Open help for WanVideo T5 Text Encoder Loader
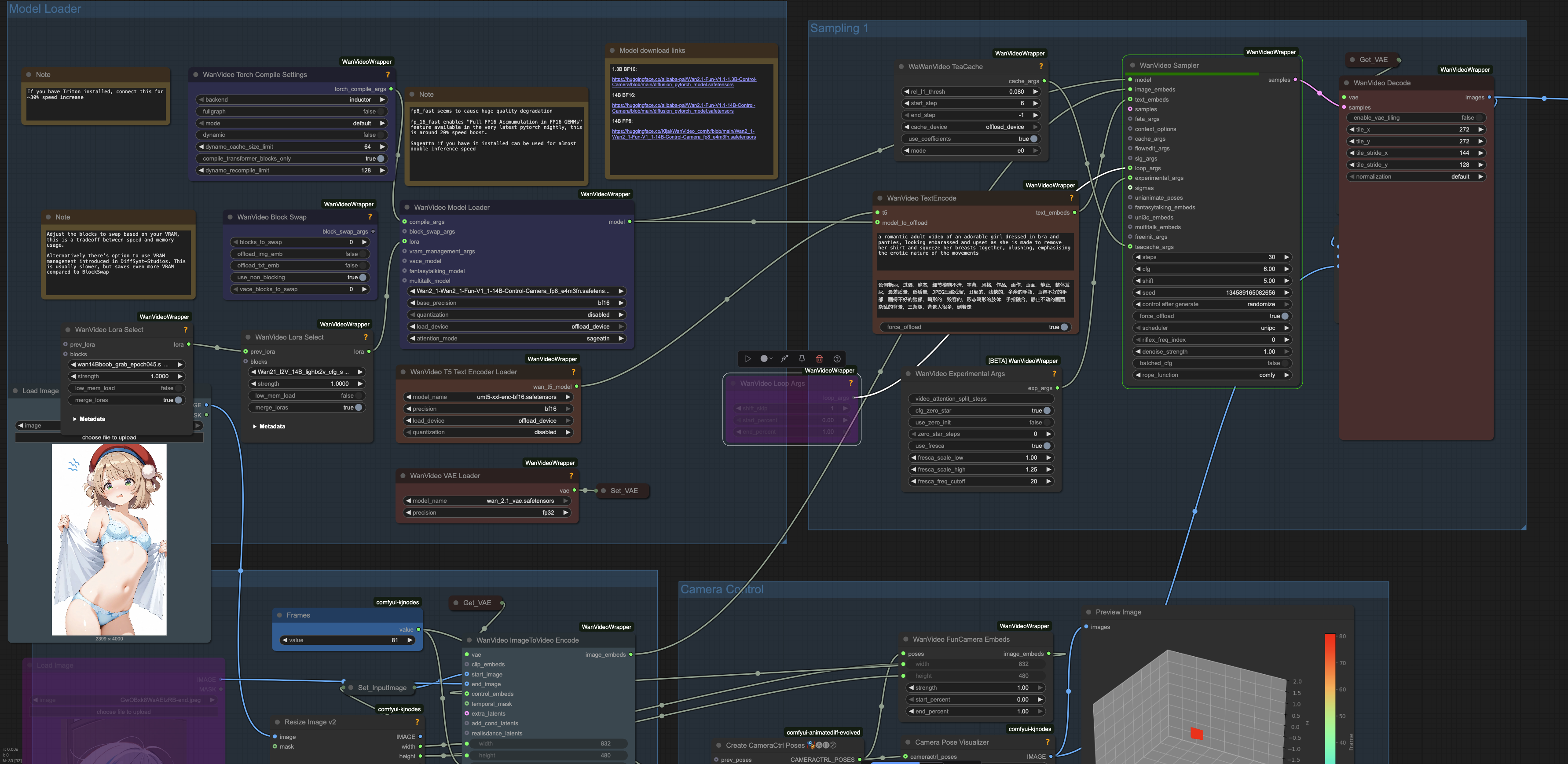This screenshot has height=764, width=1568. click(573, 372)
